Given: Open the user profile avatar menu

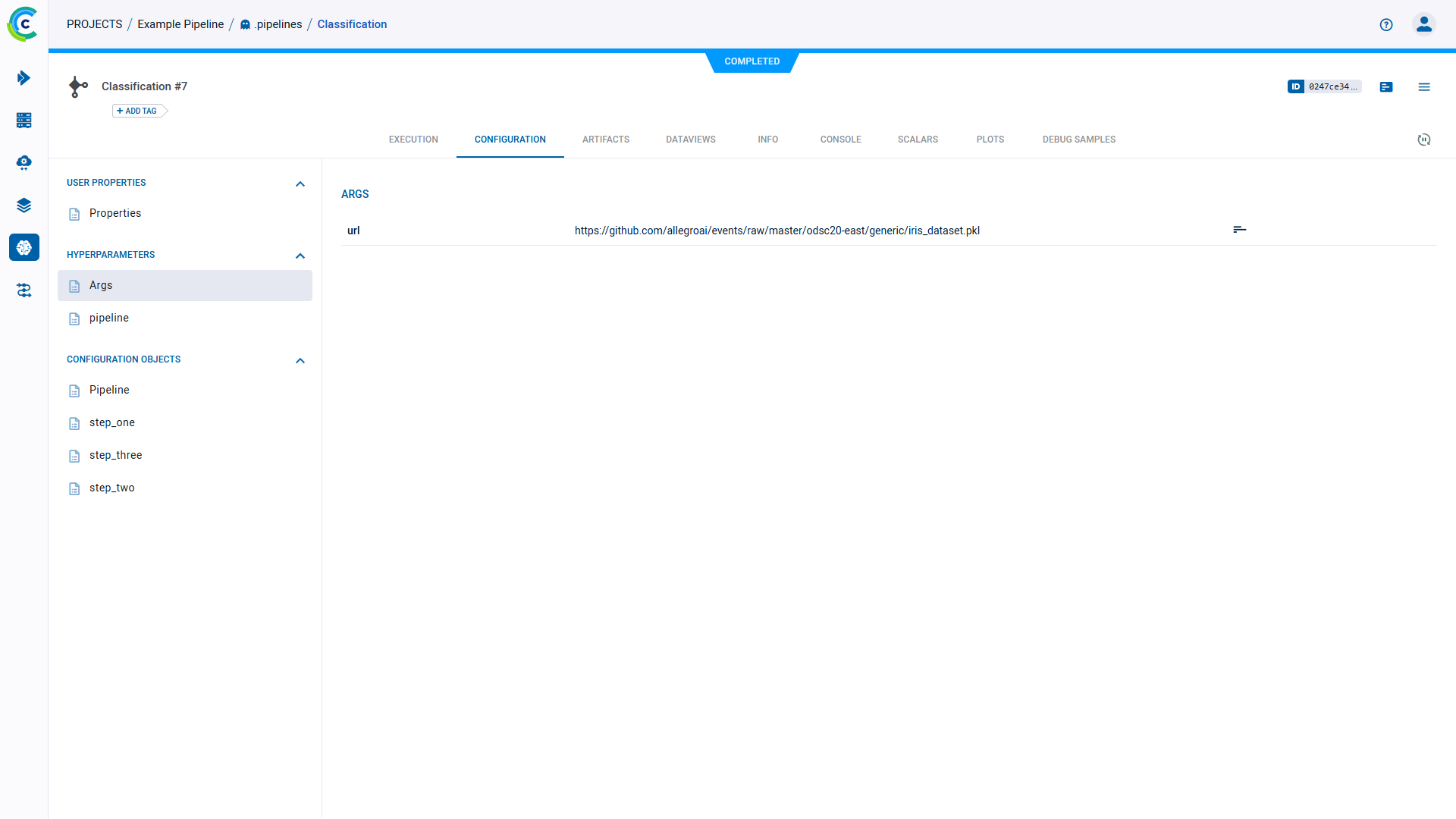Looking at the screenshot, I should tap(1423, 24).
